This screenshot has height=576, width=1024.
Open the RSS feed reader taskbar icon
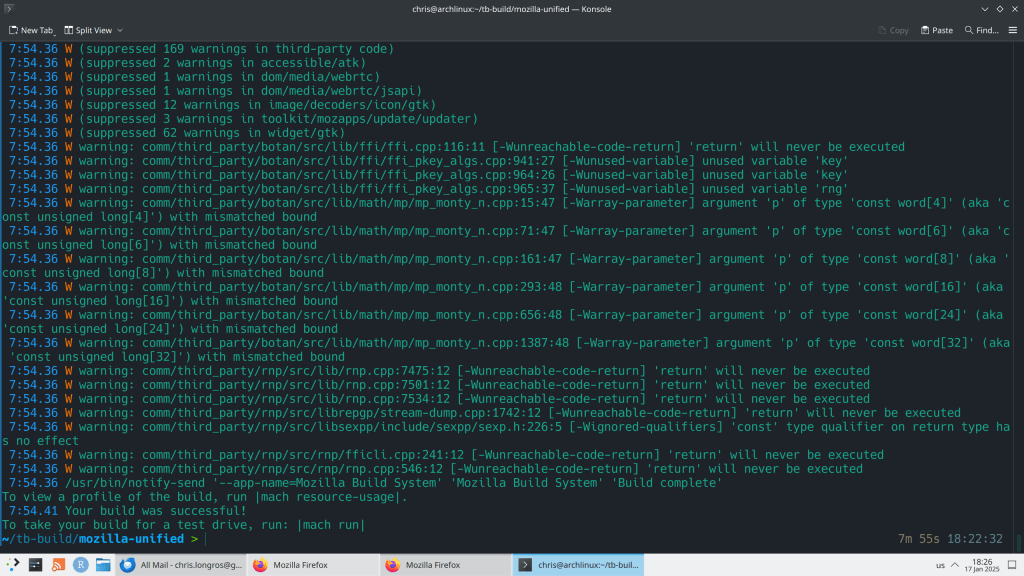click(57, 565)
